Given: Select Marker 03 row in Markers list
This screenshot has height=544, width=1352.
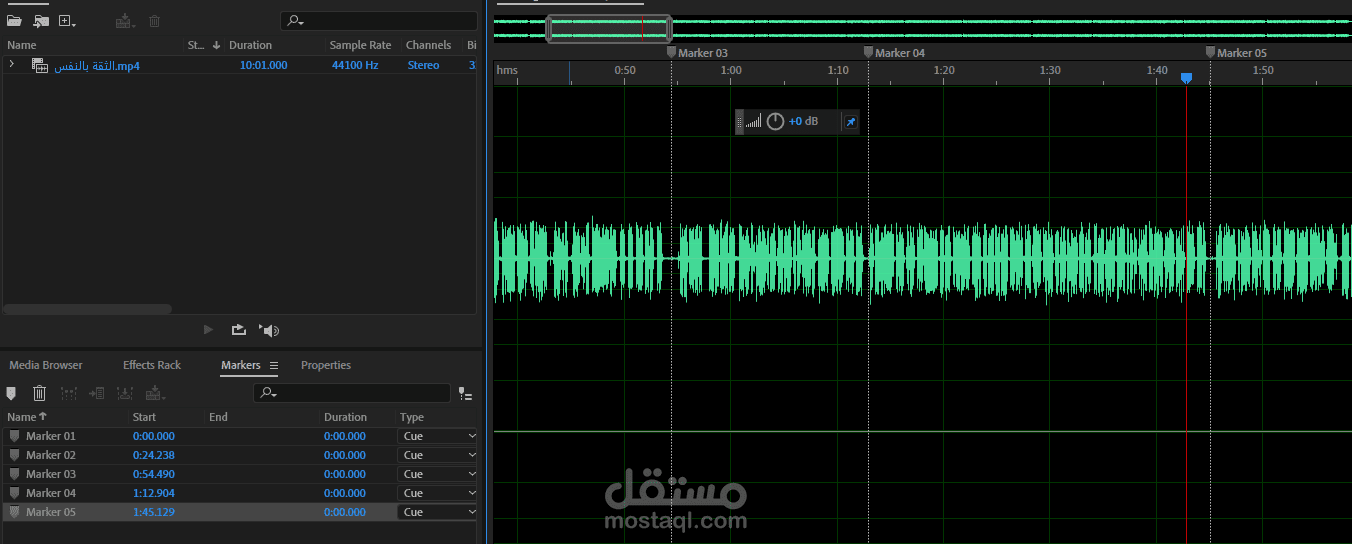Looking at the screenshot, I should coord(241,474).
